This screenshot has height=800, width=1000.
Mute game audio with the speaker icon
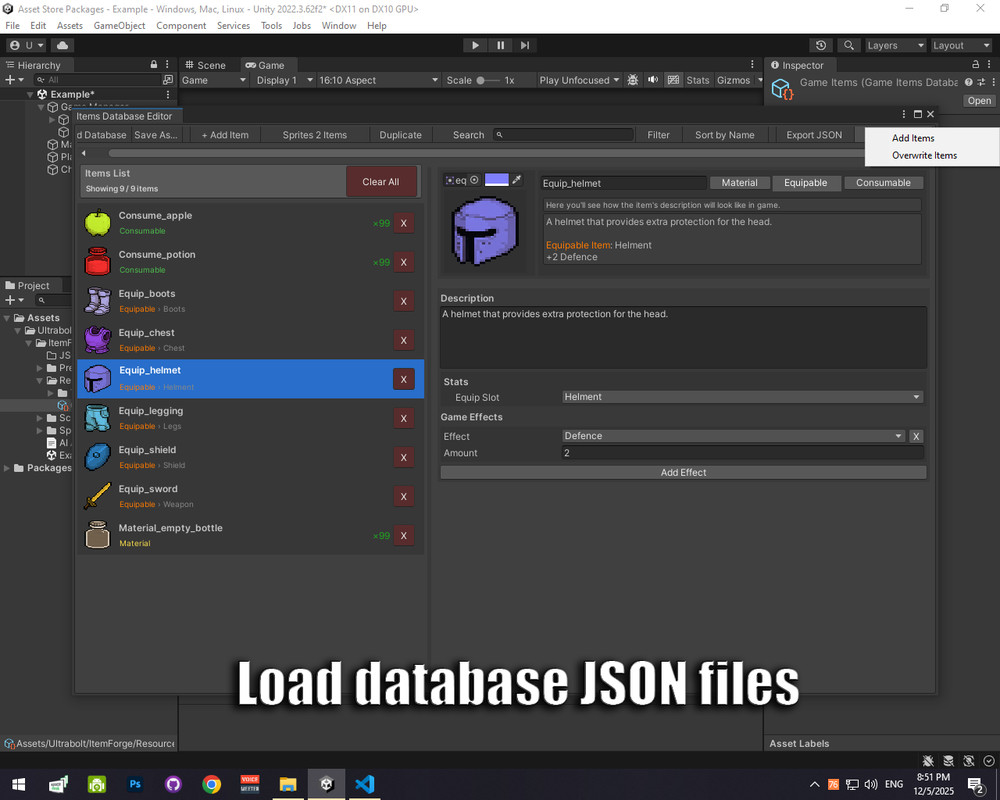pyautogui.click(x=653, y=80)
